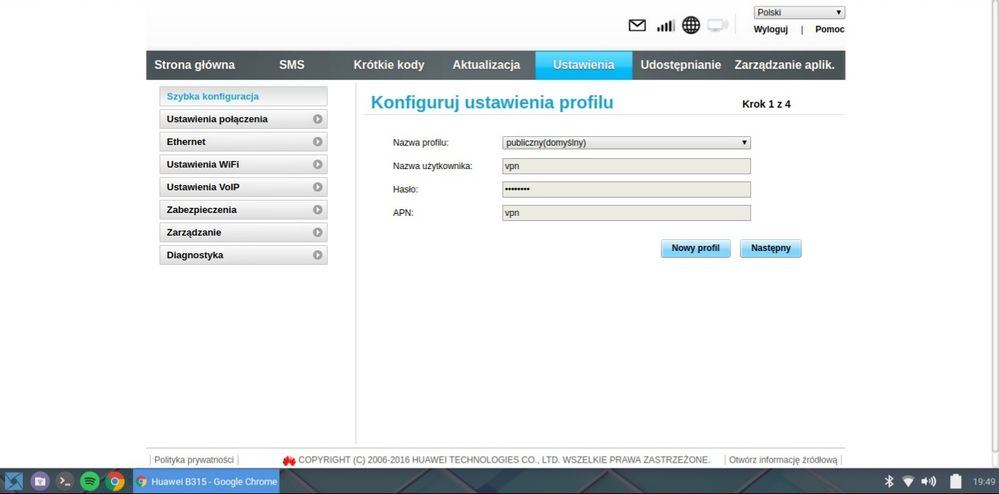
Task: Click the Bluetooth tray icon
Action: tap(888, 481)
